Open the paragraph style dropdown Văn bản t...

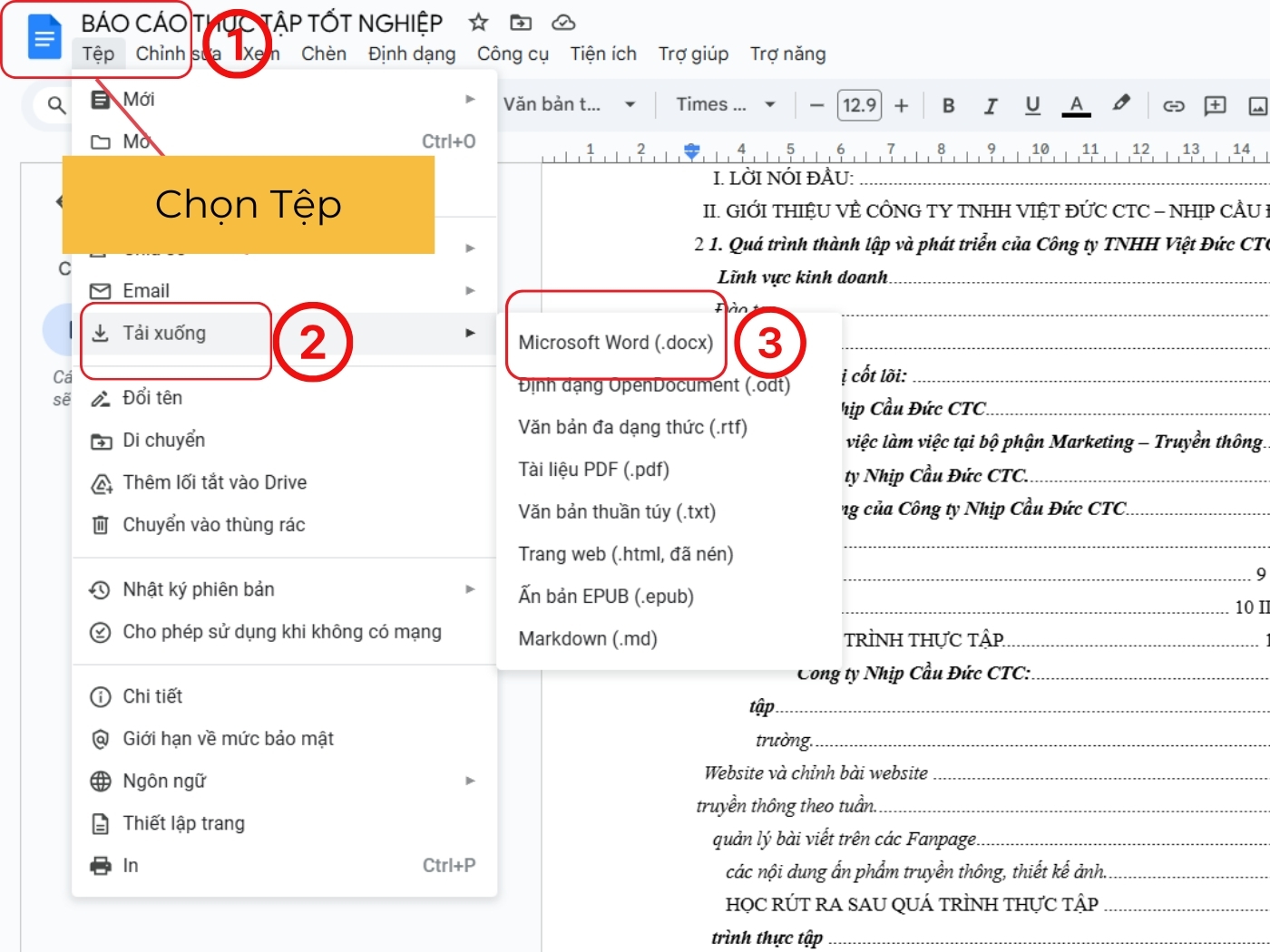[569, 104]
